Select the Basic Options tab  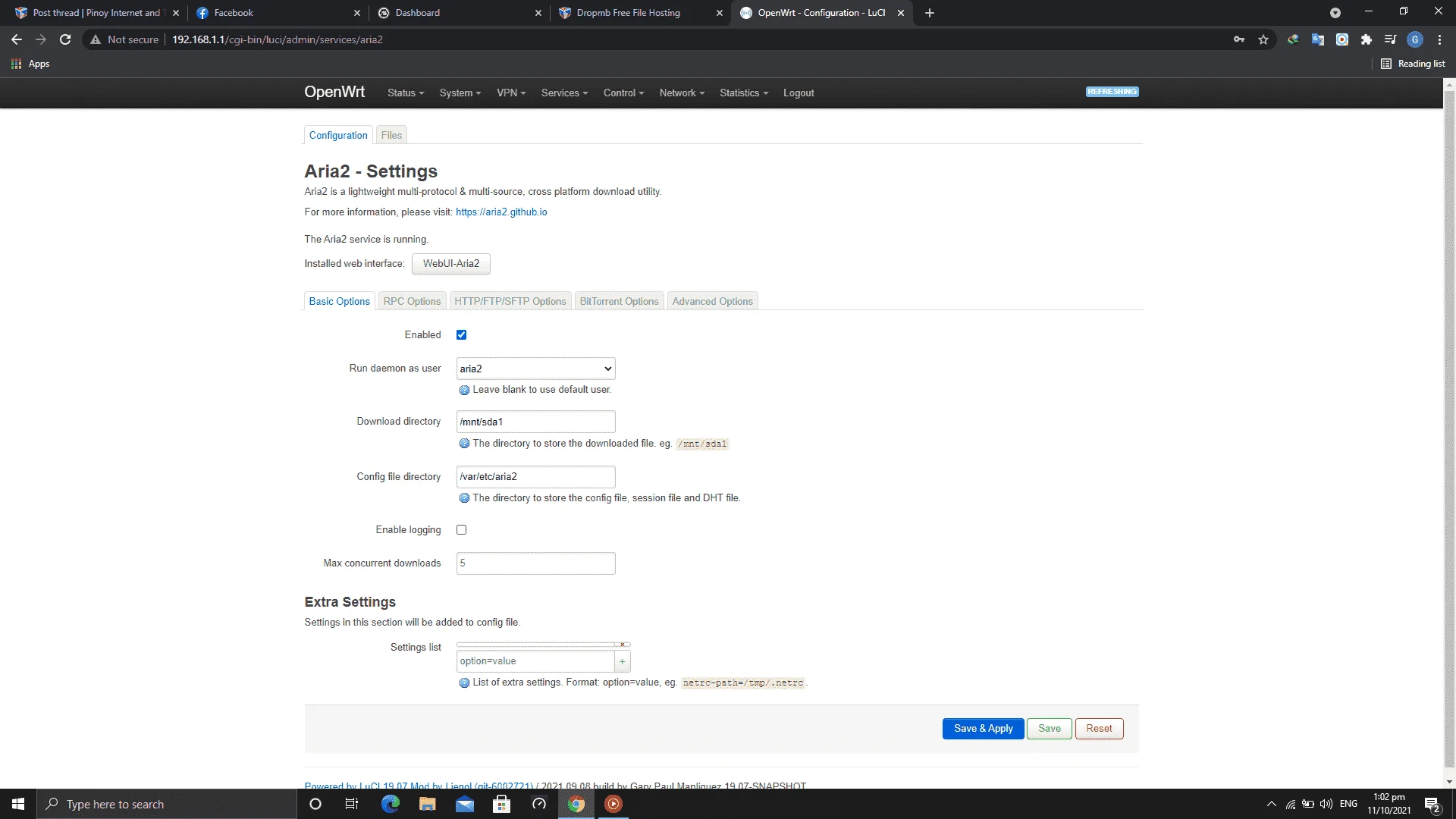pos(339,301)
